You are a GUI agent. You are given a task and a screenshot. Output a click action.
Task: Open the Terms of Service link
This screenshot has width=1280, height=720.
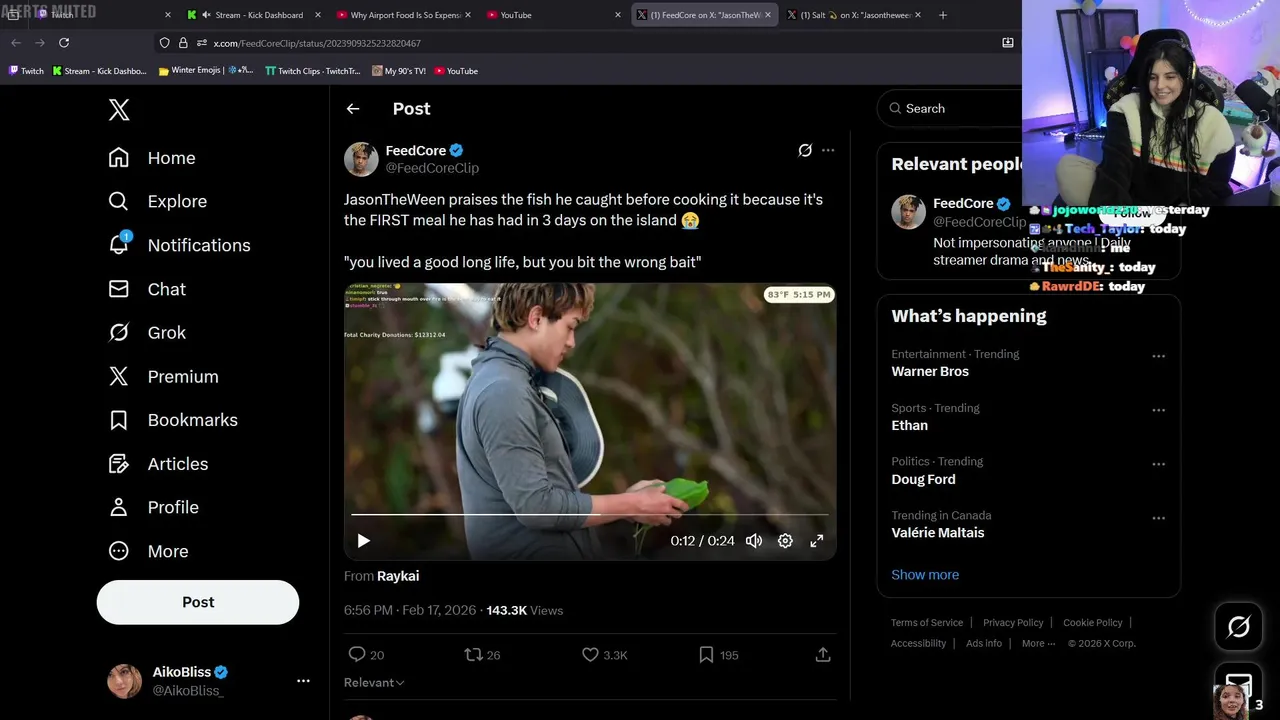(x=927, y=623)
